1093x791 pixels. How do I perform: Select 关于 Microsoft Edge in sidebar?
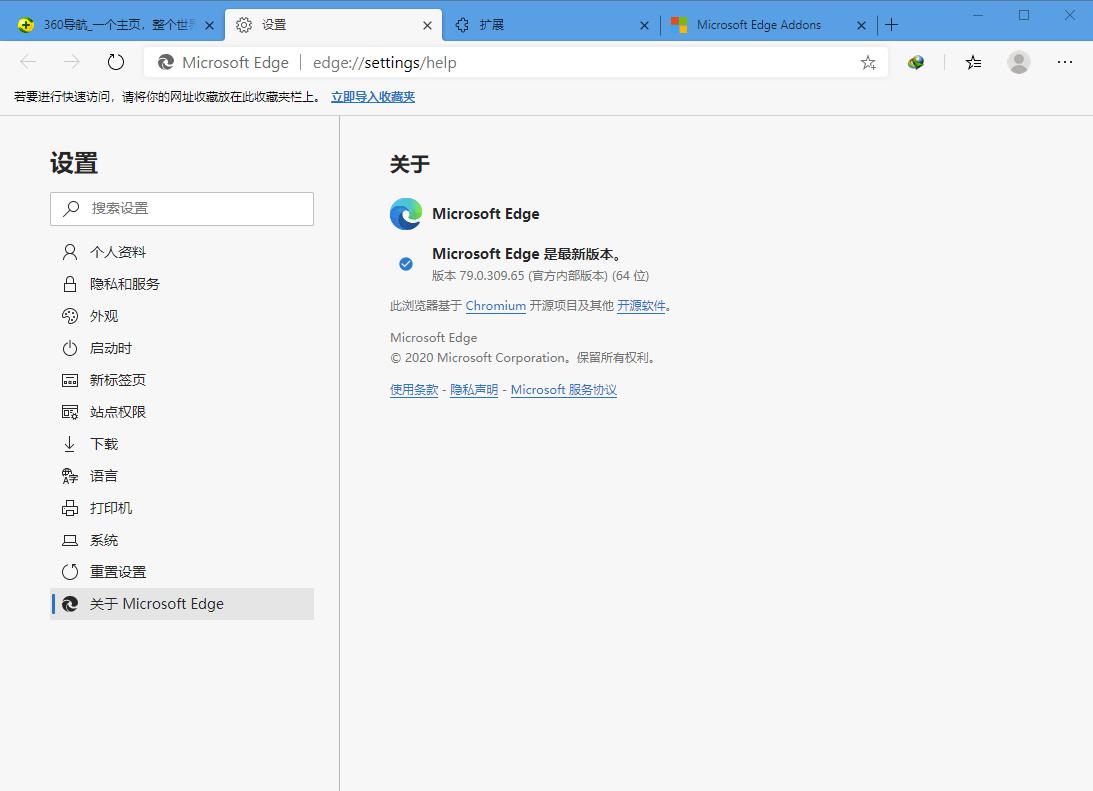182,604
